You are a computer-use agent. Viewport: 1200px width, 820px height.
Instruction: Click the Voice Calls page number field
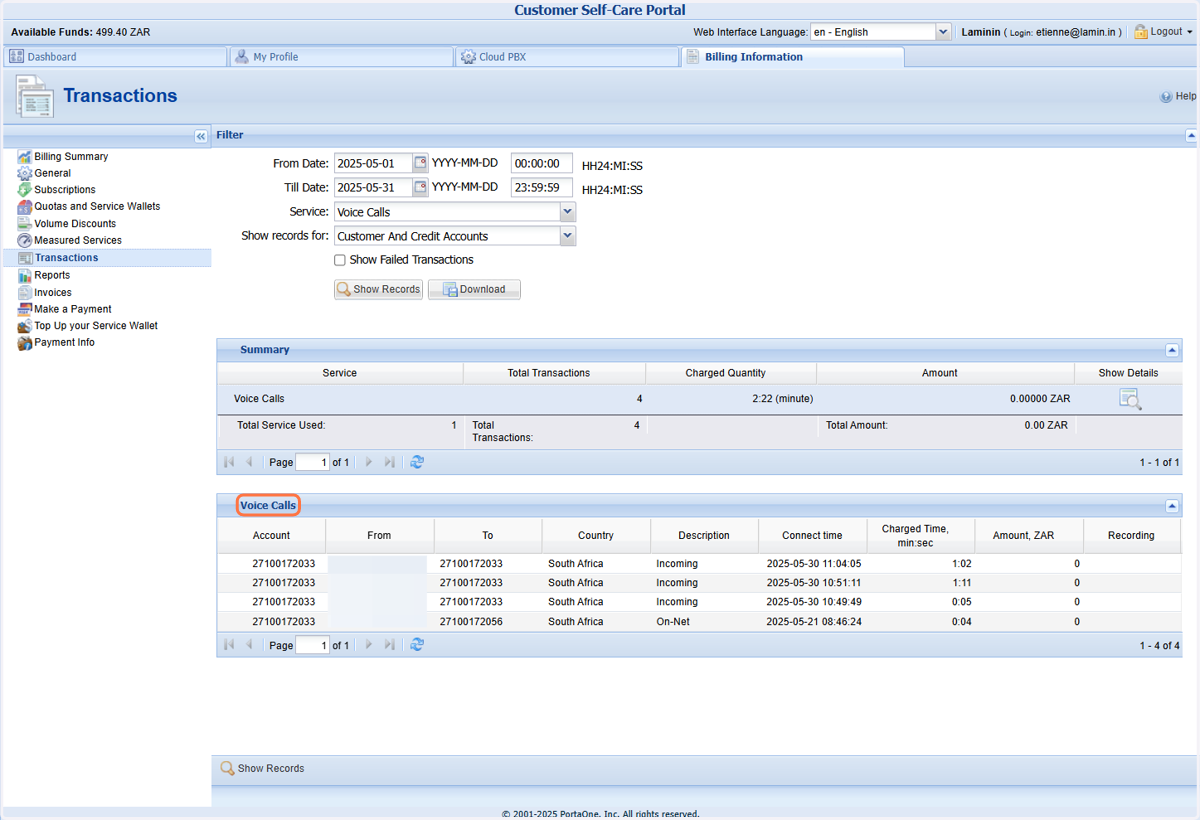312,646
